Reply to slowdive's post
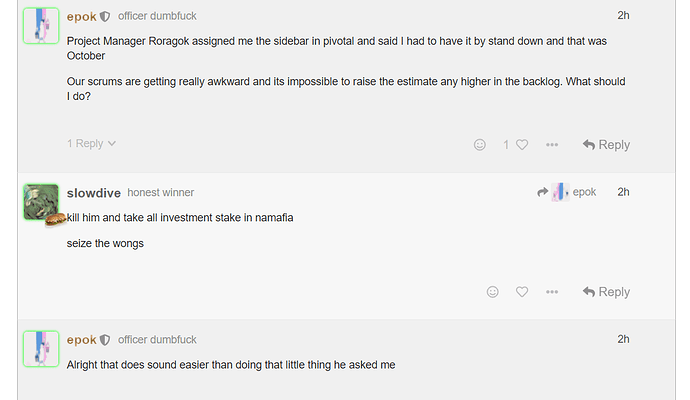690x400 pixels. (x=606, y=292)
